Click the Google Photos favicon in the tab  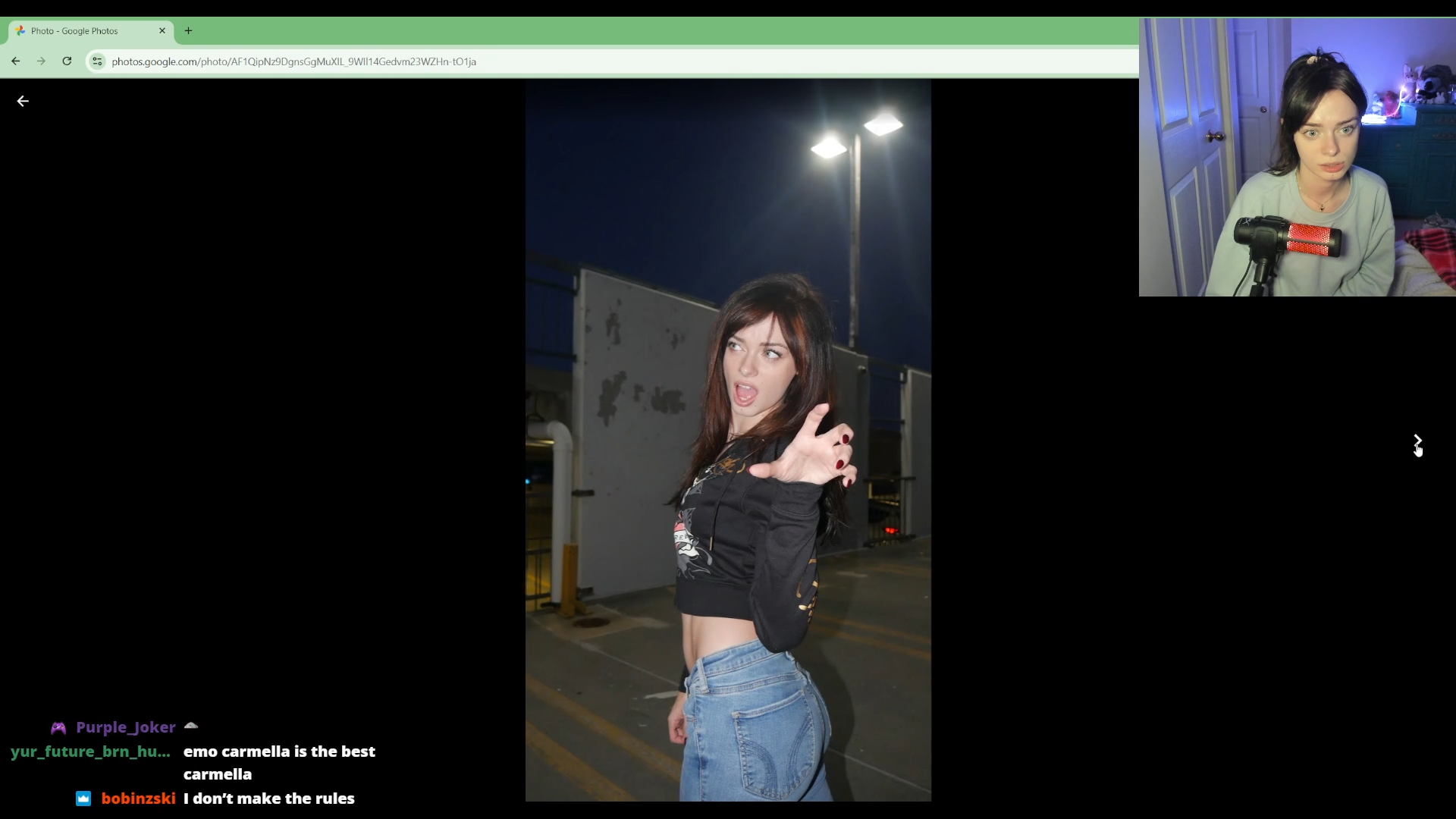tap(20, 31)
